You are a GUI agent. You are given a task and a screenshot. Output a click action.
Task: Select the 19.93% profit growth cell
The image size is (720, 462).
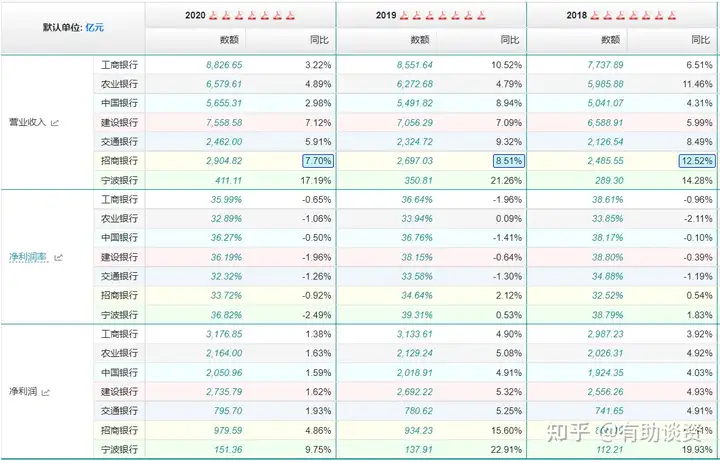pyautogui.click(x=698, y=450)
